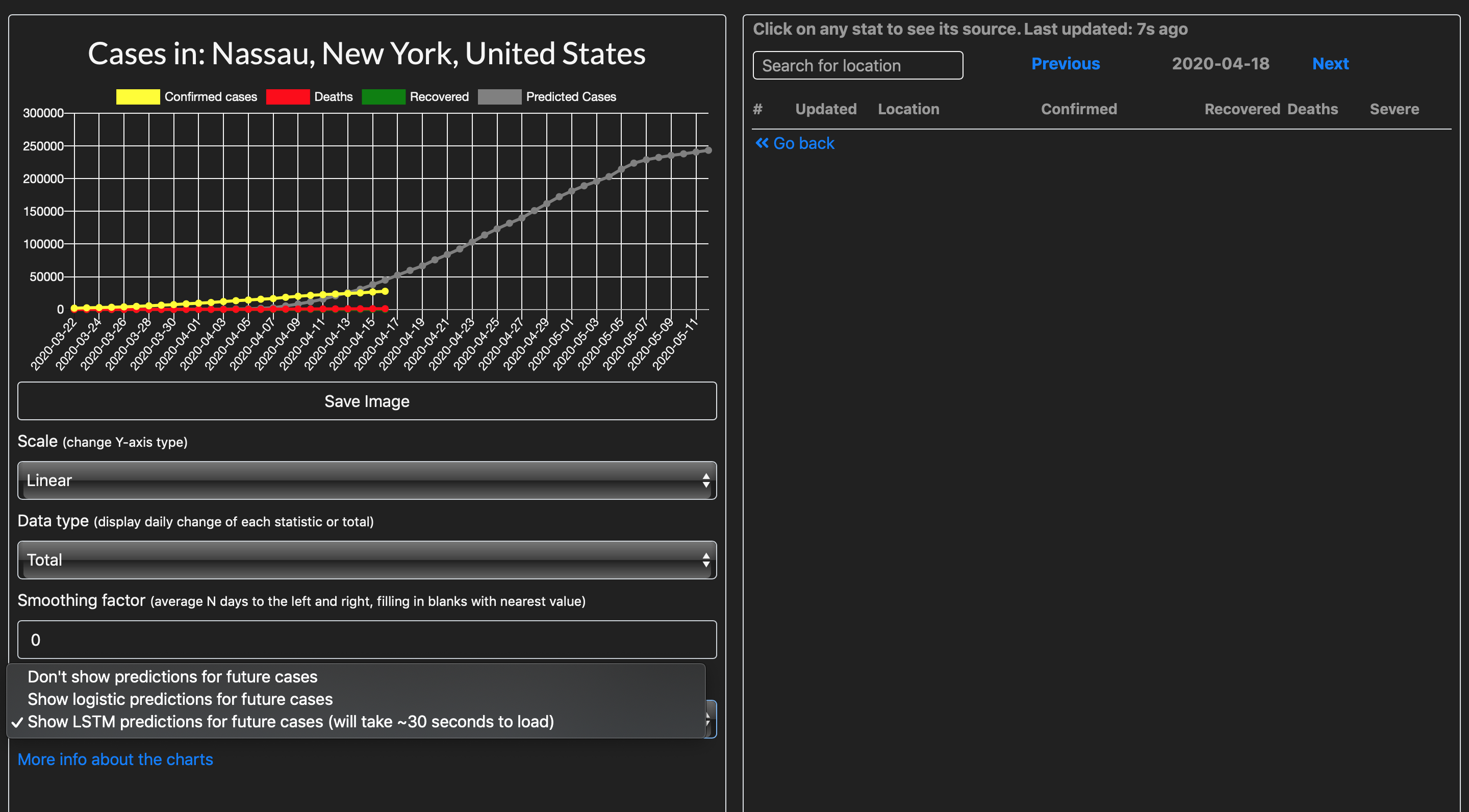The height and width of the screenshot is (812, 1469).
Task: Select Show LSTM predictions for future cases
Action: (291, 721)
